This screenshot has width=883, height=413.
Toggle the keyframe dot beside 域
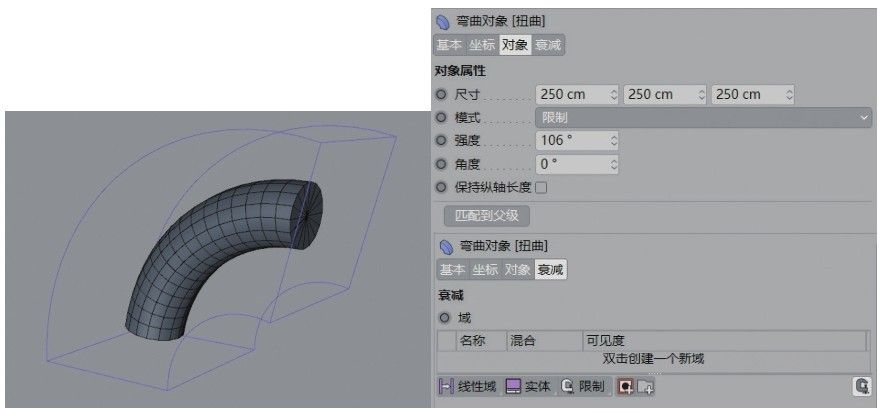[445, 318]
